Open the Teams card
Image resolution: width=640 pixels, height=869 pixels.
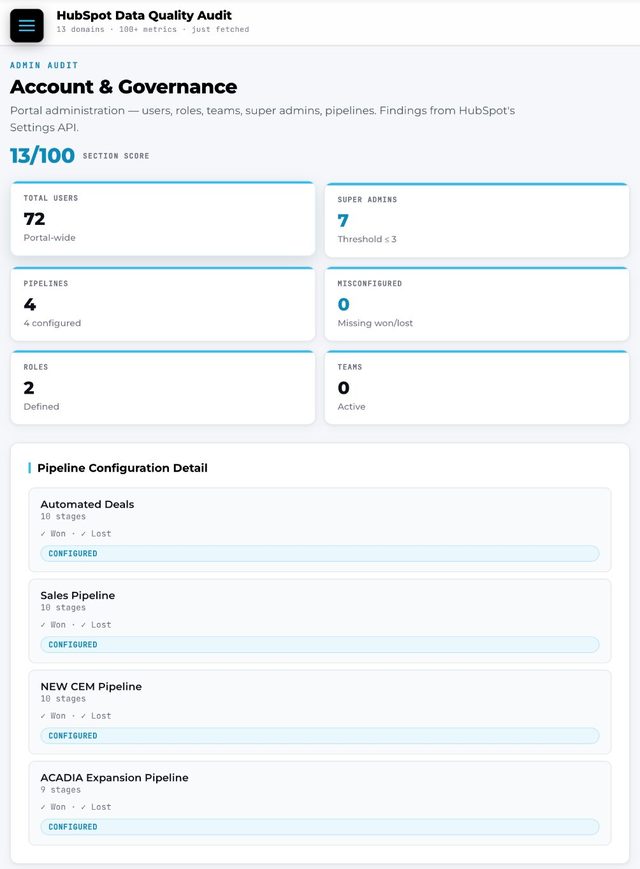(x=477, y=387)
